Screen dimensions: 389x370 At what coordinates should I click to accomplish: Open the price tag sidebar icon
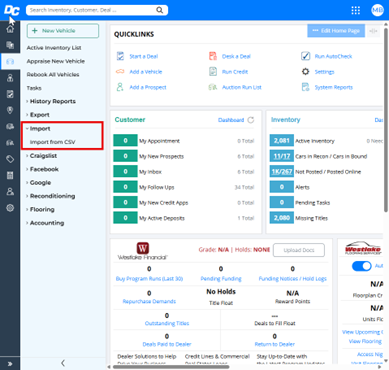(x=10, y=159)
